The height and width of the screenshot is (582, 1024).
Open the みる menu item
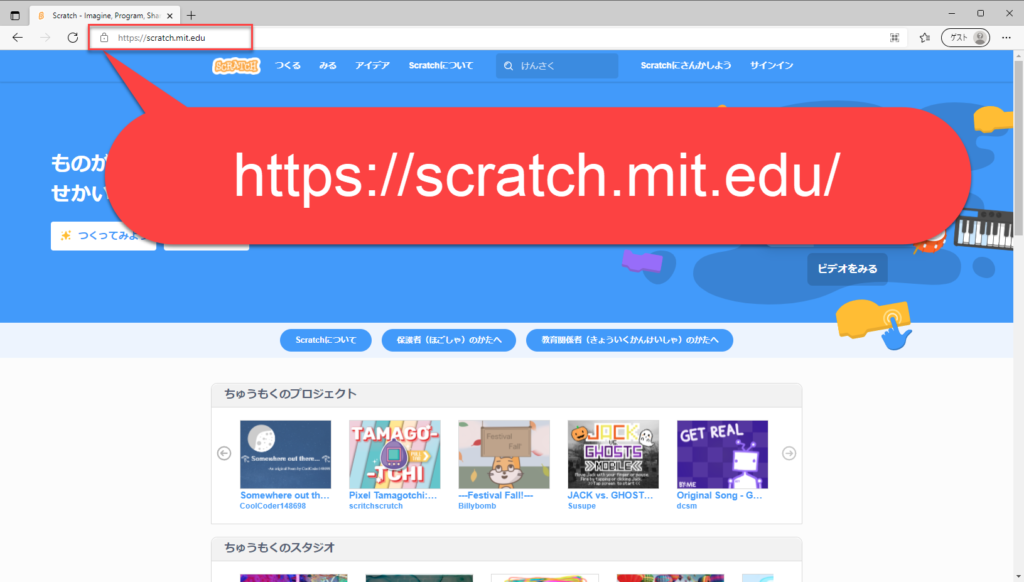328,66
